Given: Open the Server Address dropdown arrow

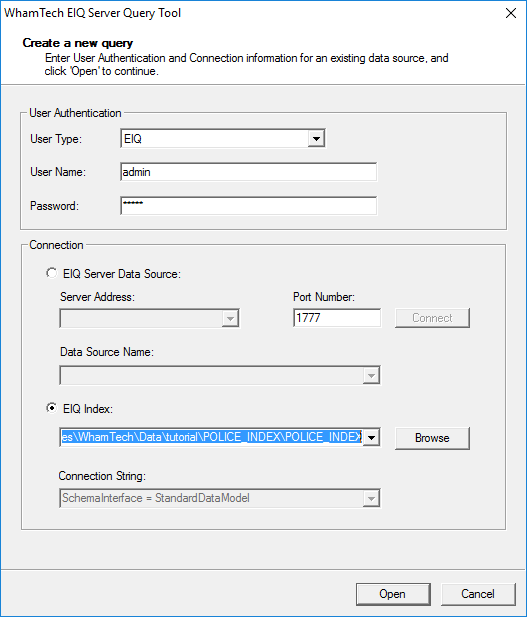Looking at the screenshot, I should pos(230,318).
